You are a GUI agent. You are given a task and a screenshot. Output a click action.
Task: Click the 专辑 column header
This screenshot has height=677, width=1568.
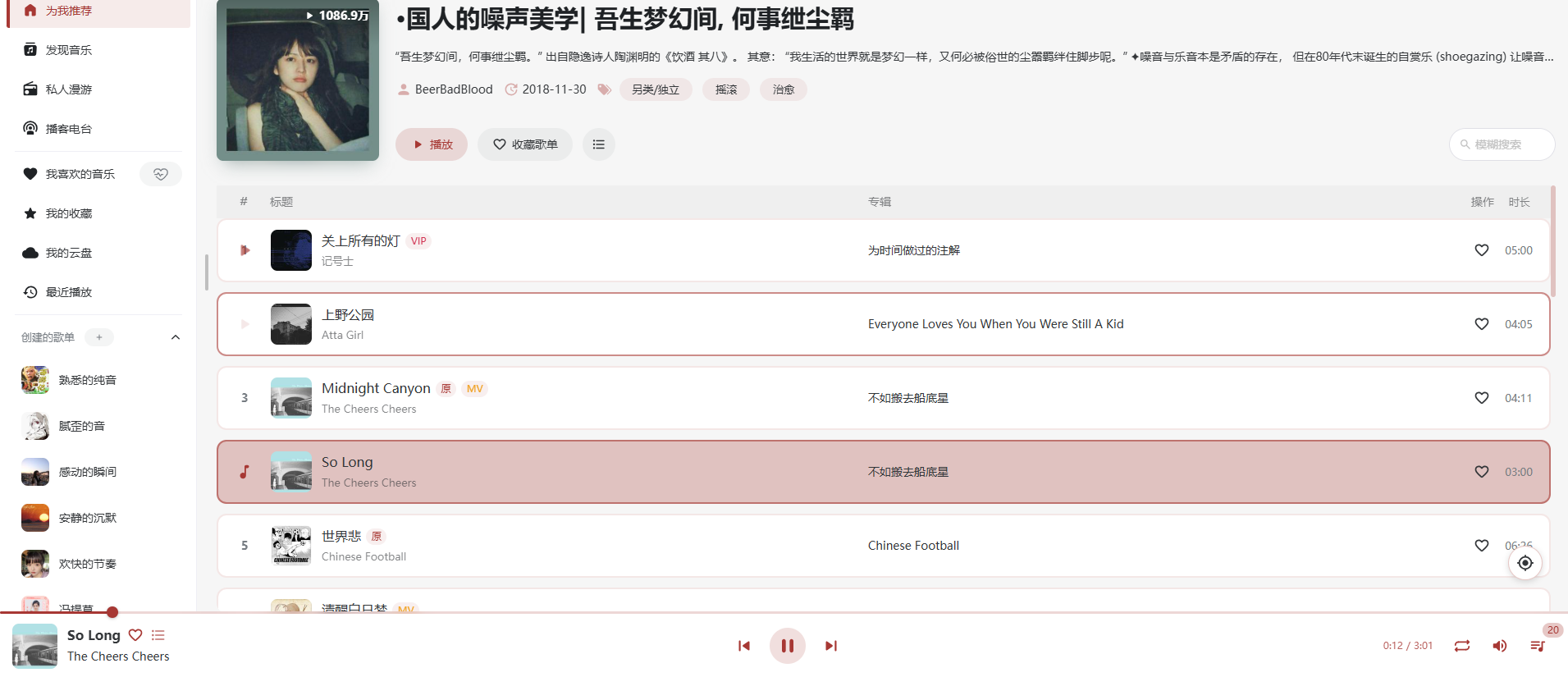(880, 202)
